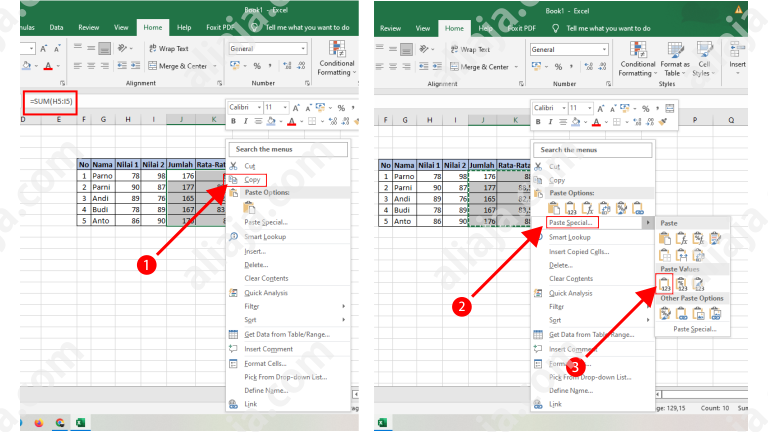The height and width of the screenshot is (432, 768).
Task: Open Quick Analysis in left window context menu
Action: 266,292
